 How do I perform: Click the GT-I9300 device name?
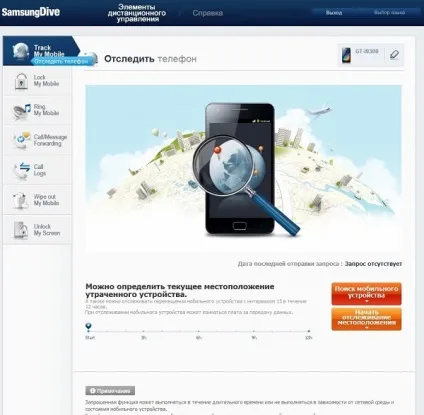[367, 51]
